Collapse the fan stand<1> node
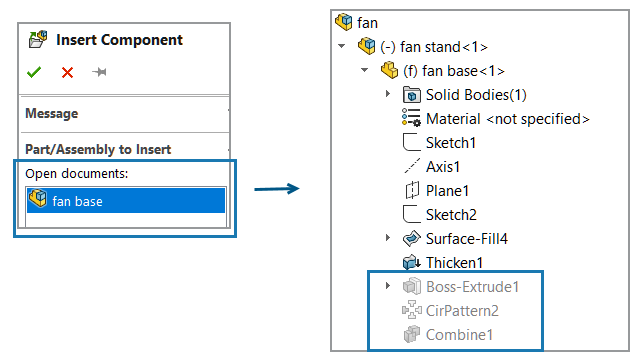 (342, 46)
